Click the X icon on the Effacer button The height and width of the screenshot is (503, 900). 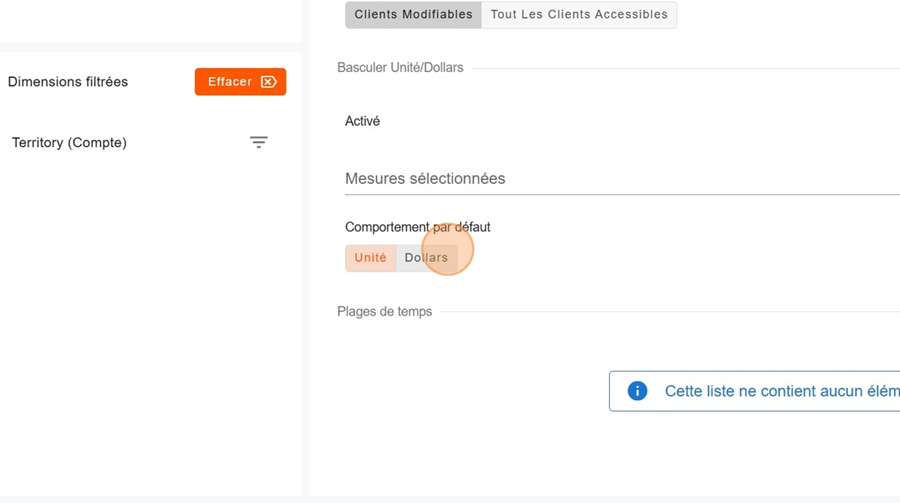pyautogui.click(x=268, y=82)
